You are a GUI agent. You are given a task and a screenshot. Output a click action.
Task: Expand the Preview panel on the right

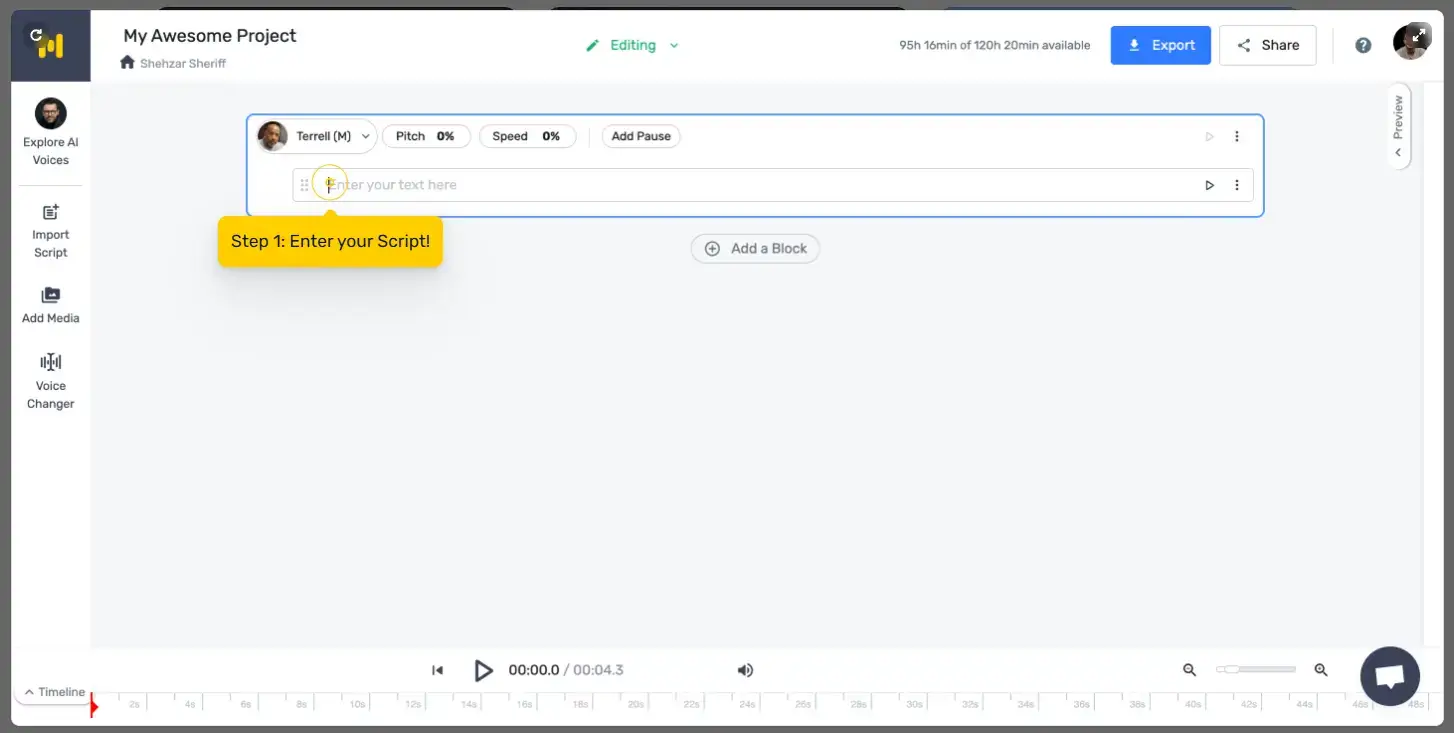click(x=1397, y=127)
